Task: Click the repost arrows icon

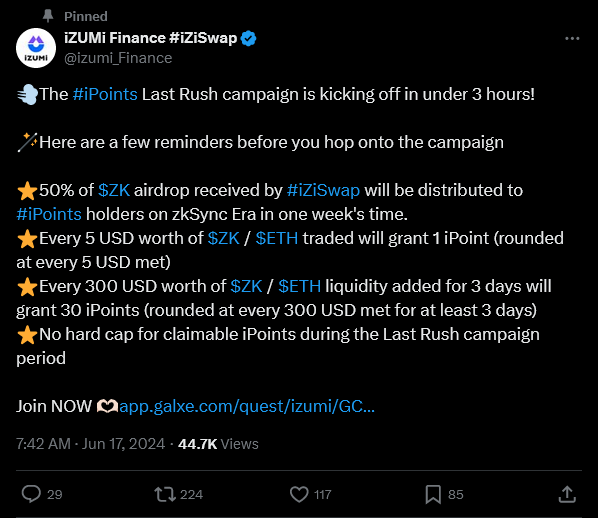Action: (x=165, y=494)
